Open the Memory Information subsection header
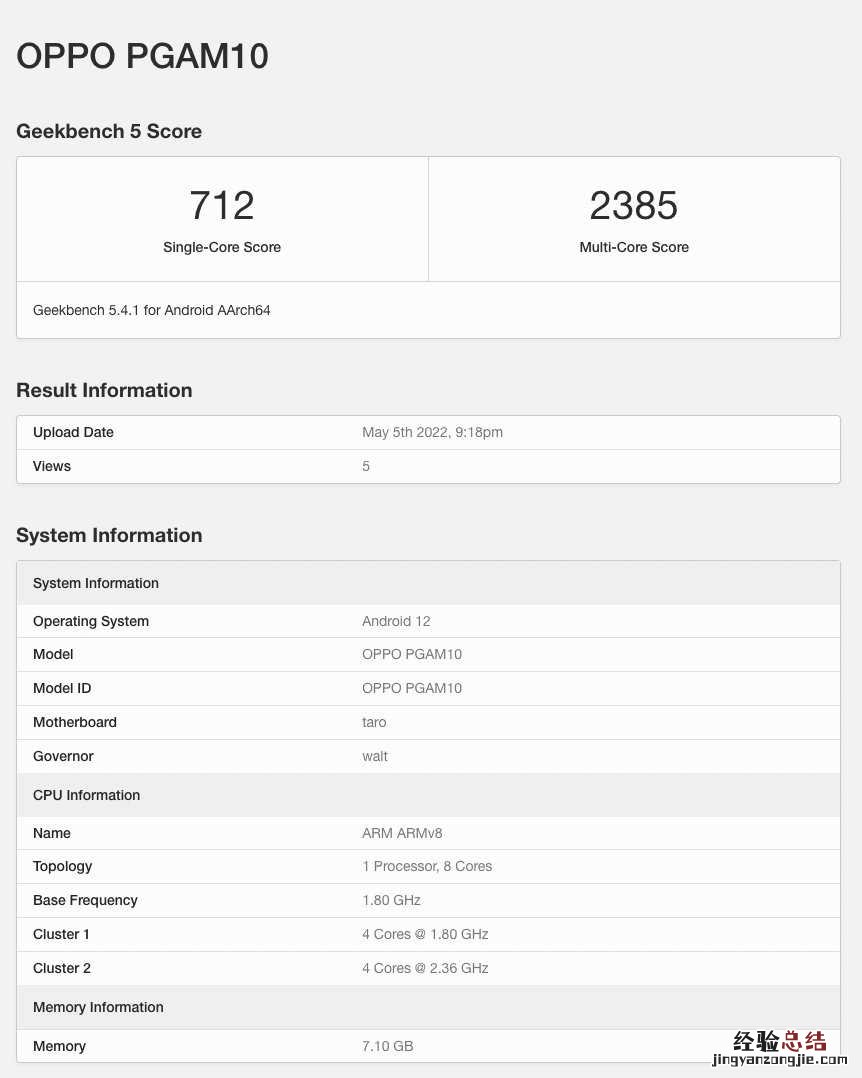Image resolution: width=862 pixels, height=1078 pixels. tap(98, 1007)
